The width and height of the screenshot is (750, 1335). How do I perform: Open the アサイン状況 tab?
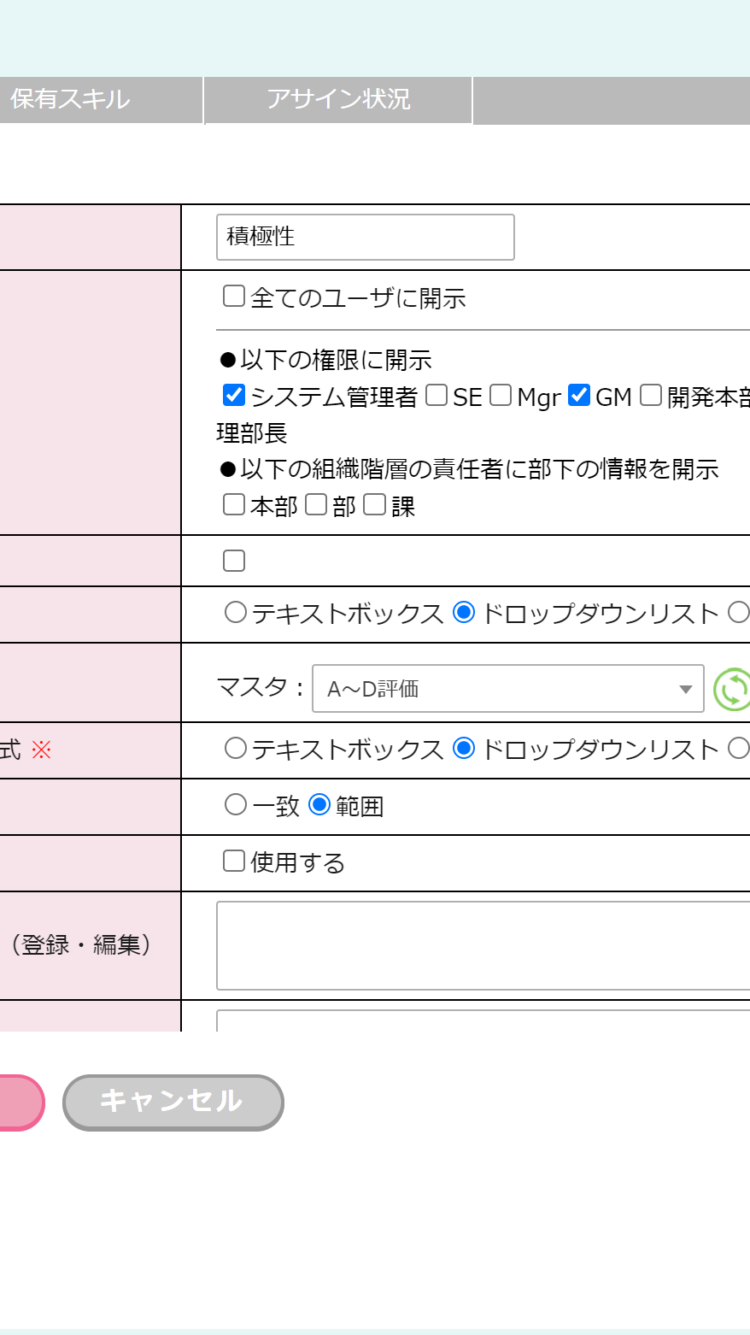338,100
